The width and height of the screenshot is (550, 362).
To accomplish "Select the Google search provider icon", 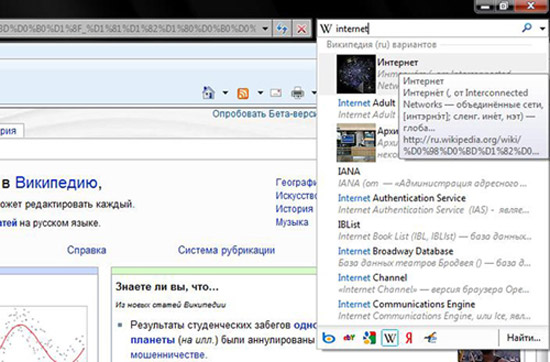I will 369,338.
